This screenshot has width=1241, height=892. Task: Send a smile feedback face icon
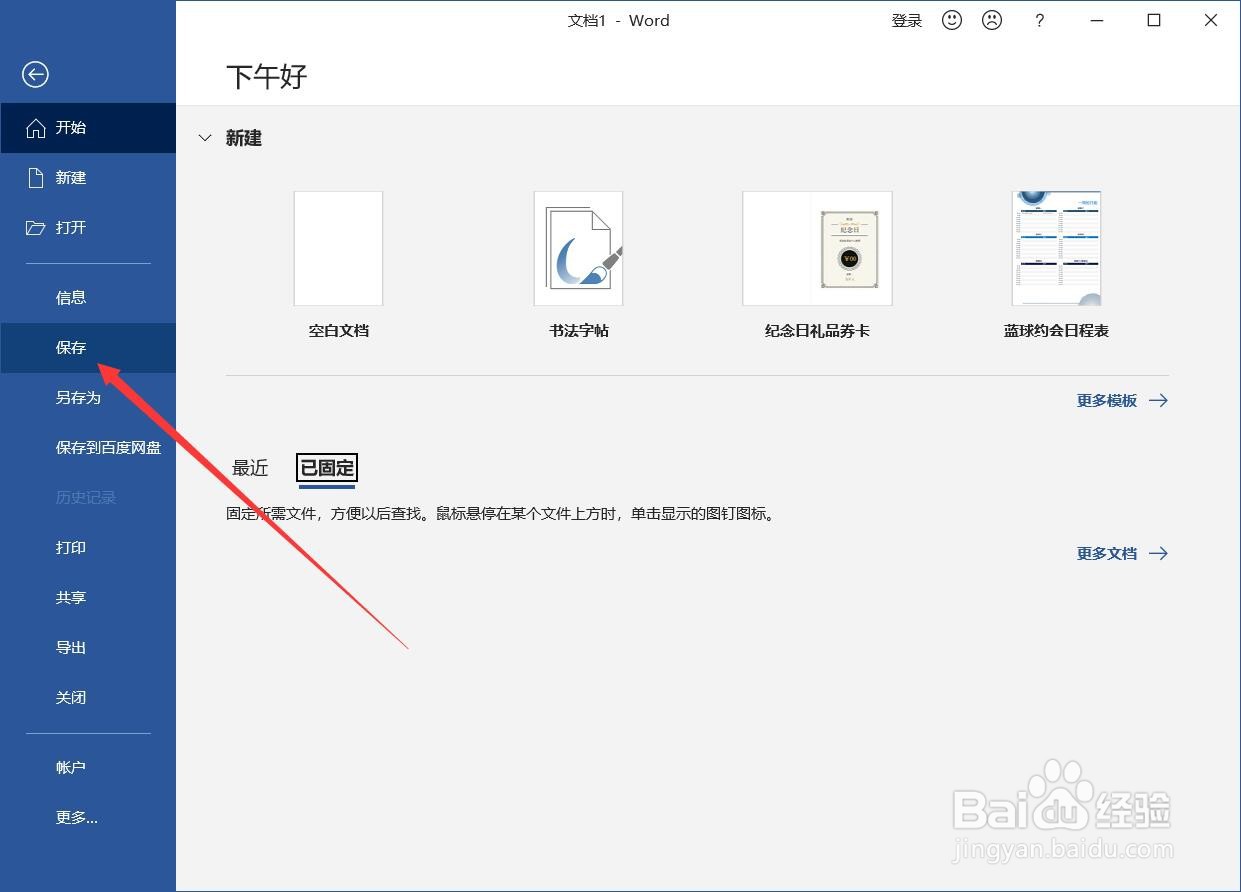pos(952,20)
